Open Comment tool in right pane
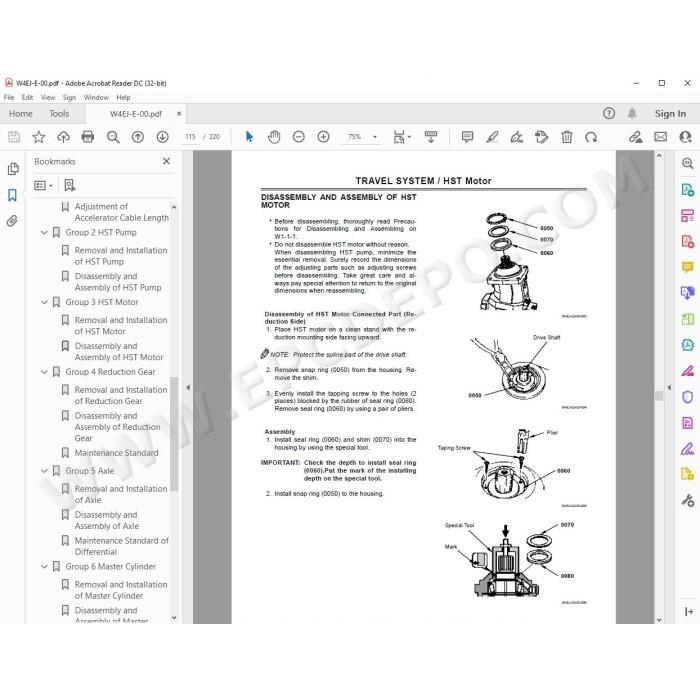 coord(688,267)
